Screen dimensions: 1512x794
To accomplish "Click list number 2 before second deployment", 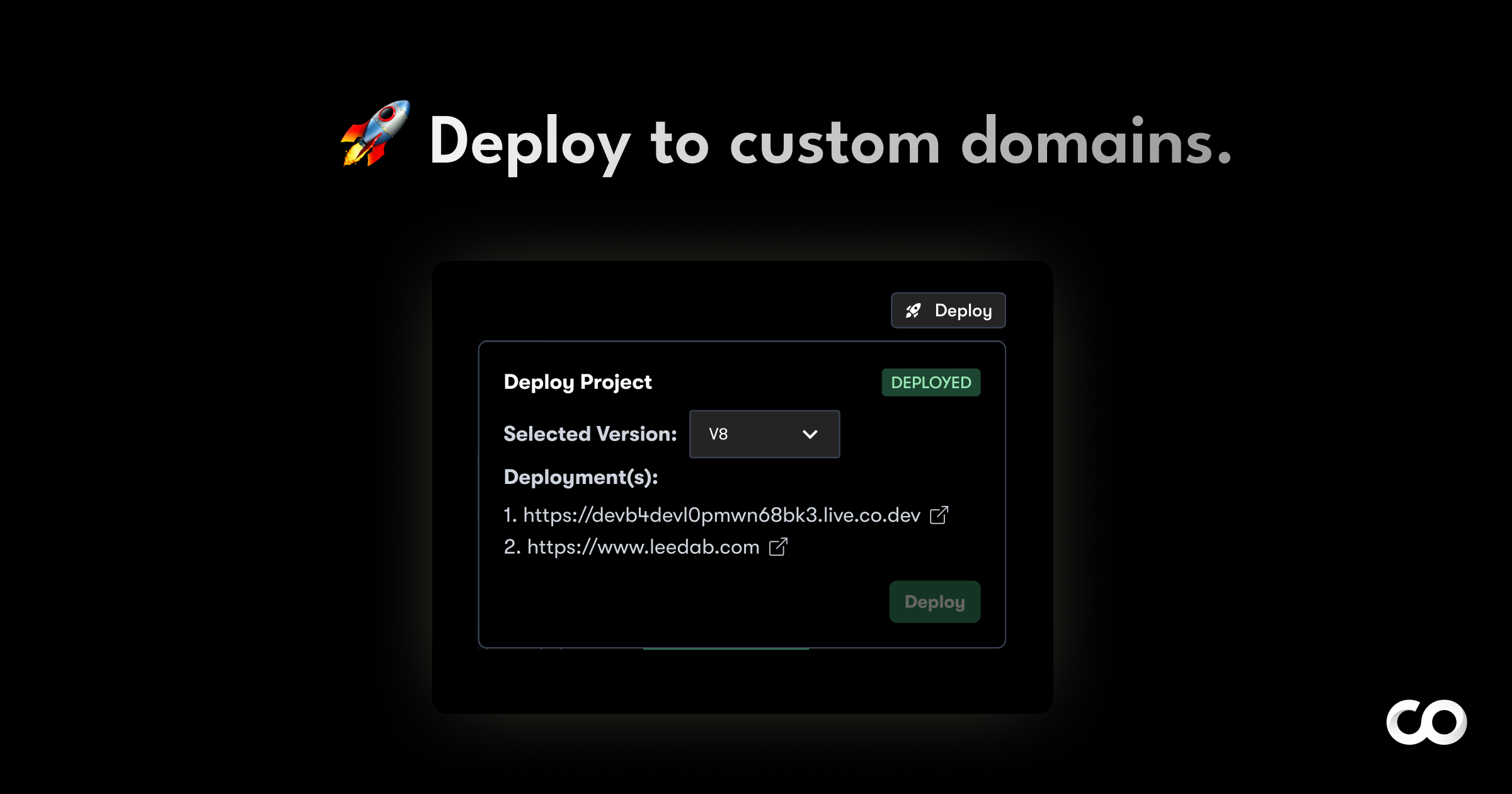I will (511, 547).
